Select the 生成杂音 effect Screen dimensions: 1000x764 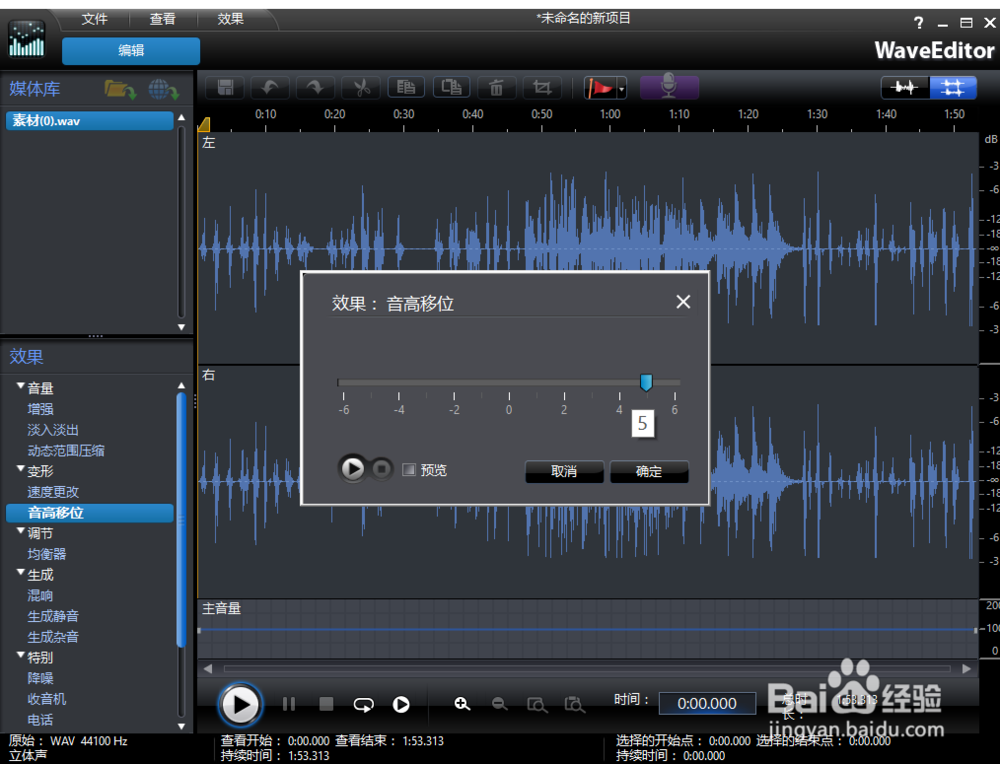point(53,637)
